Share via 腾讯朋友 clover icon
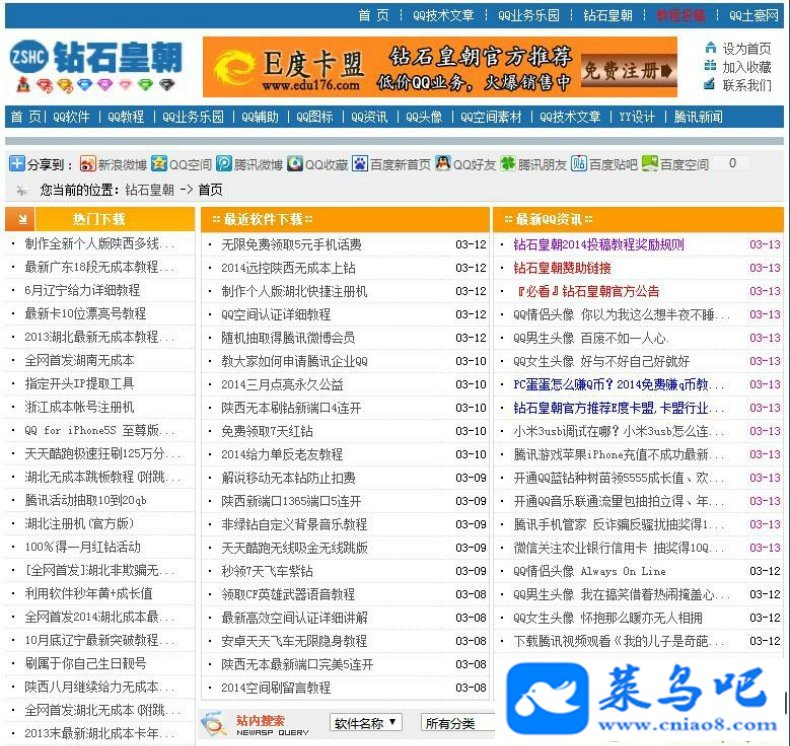790x746 pixels. click(507, 163)
